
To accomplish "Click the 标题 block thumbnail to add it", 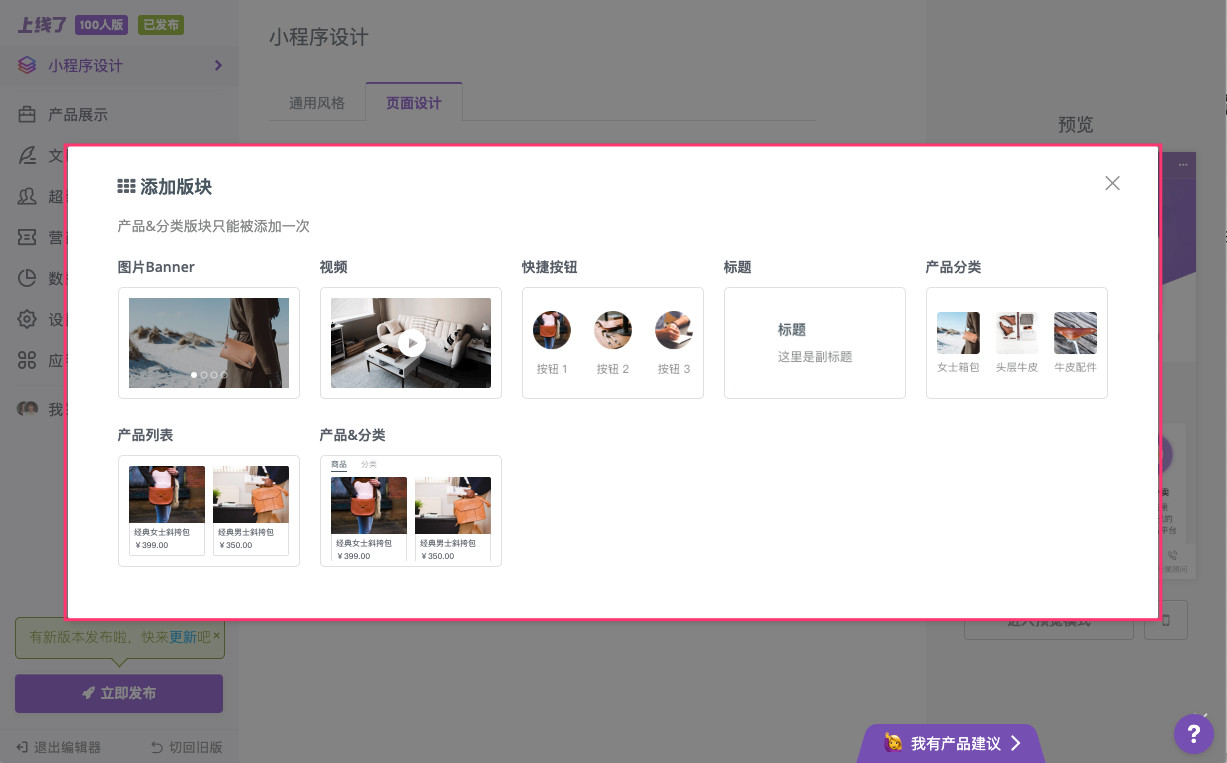I will (814, 342).
